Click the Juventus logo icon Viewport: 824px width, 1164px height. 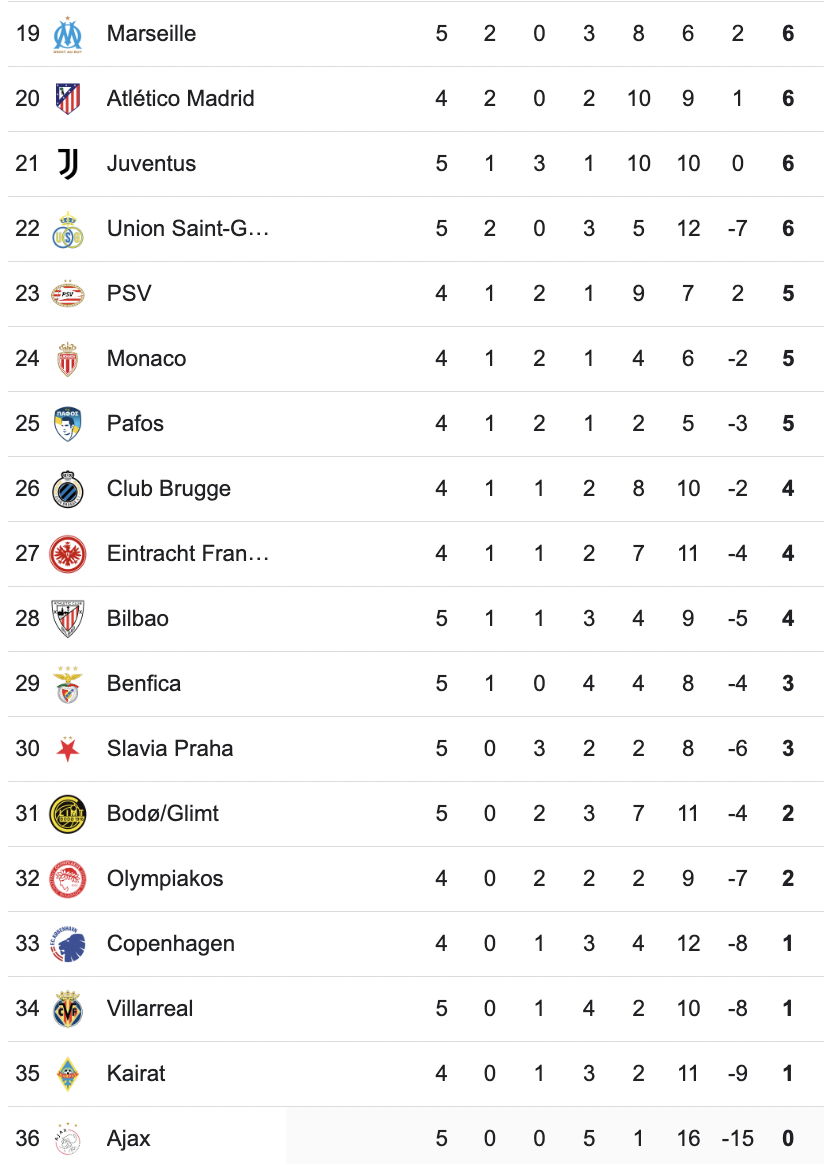tap(68, 164)
